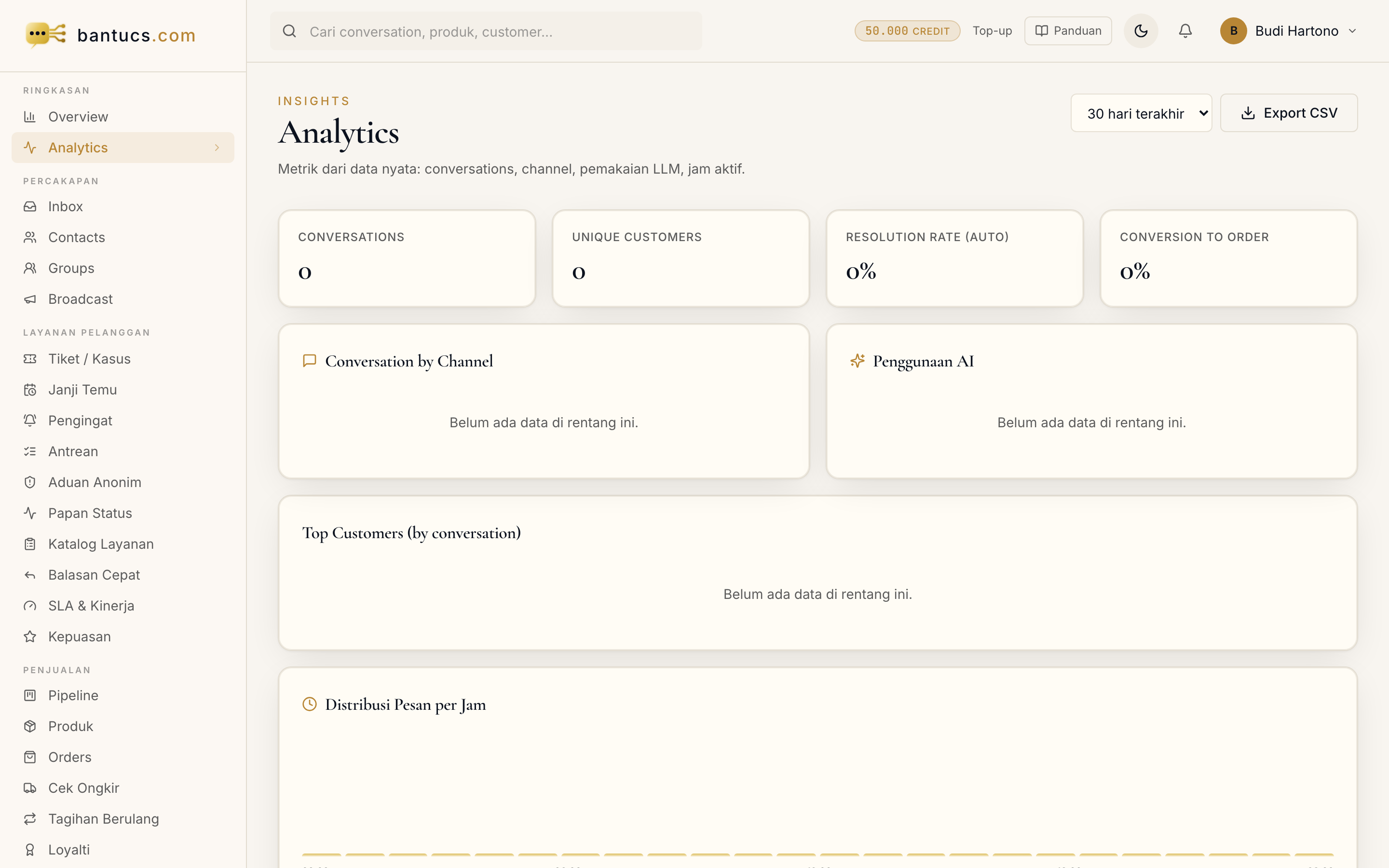The image size is (1389, 868).
Task: Open the Groups page link
Action: pos(123,268)
